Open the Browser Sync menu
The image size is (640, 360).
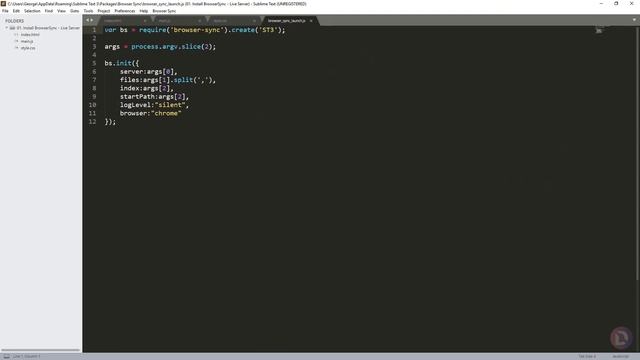[164, 11]
